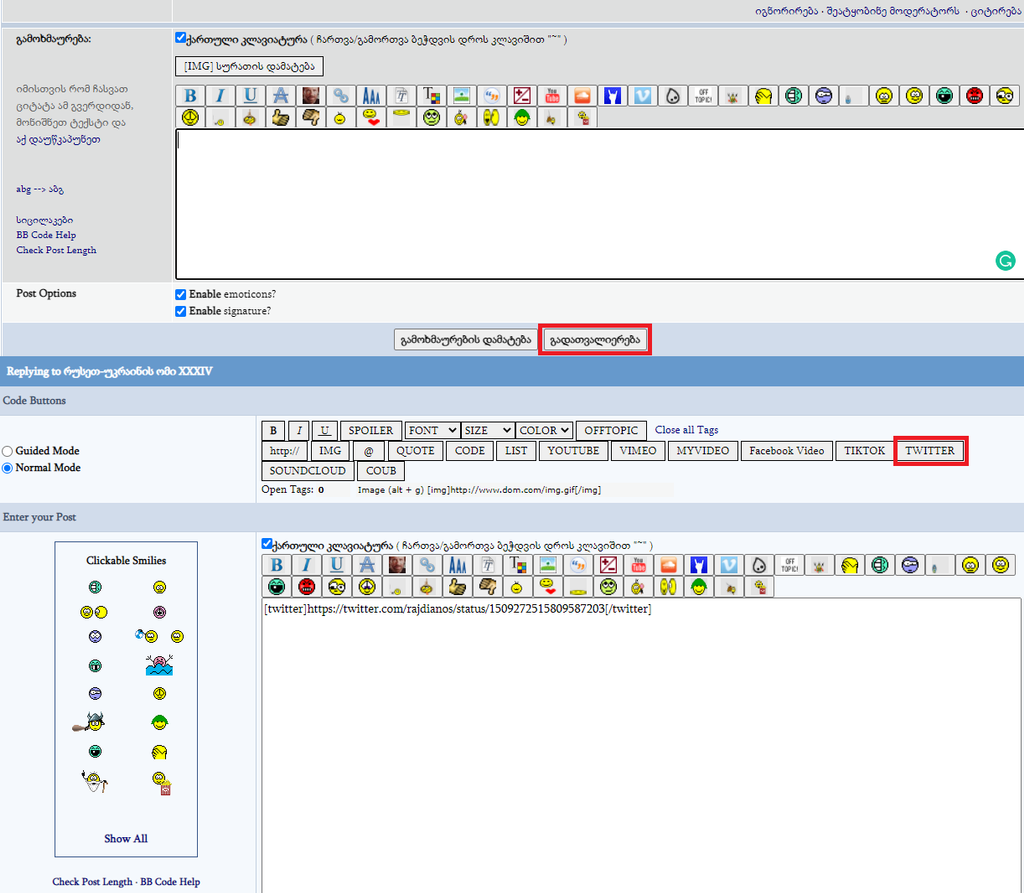Select Guided Mode radio button
Viewport: 1024px width, 893px height.
pos(8,451)
